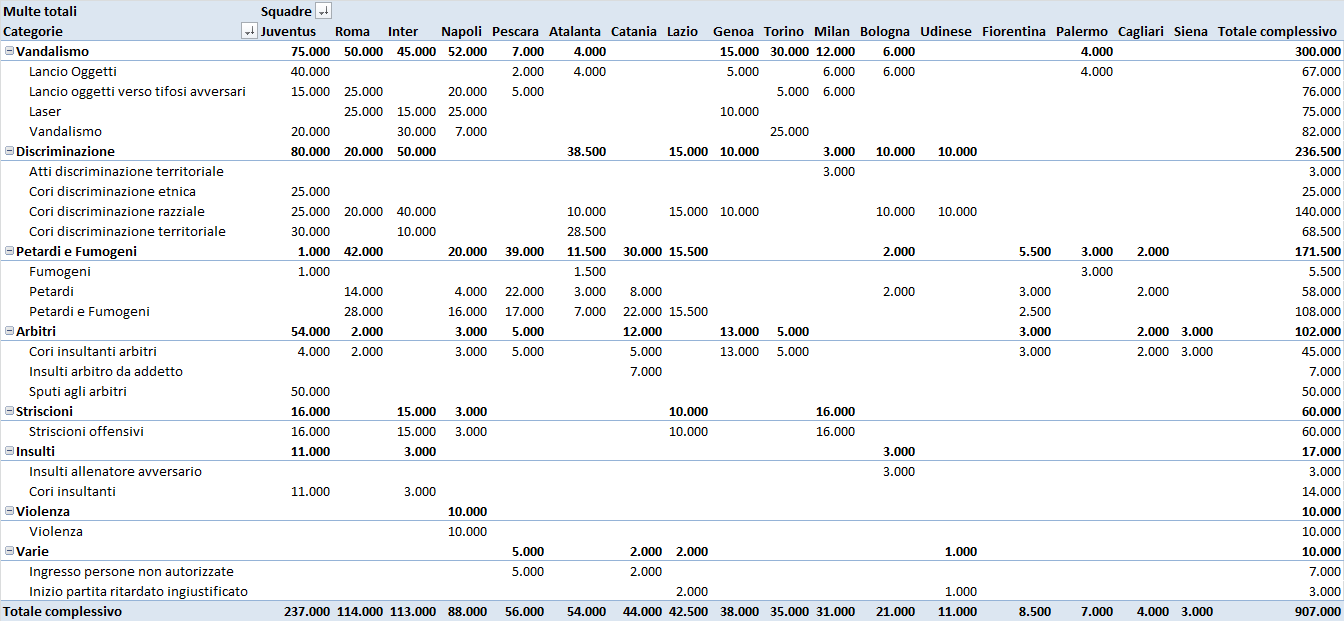Screen dimensions: 1344x621
Task: Select Juventus Sputi agli arbitri 50.000
Action: [310, 391]
